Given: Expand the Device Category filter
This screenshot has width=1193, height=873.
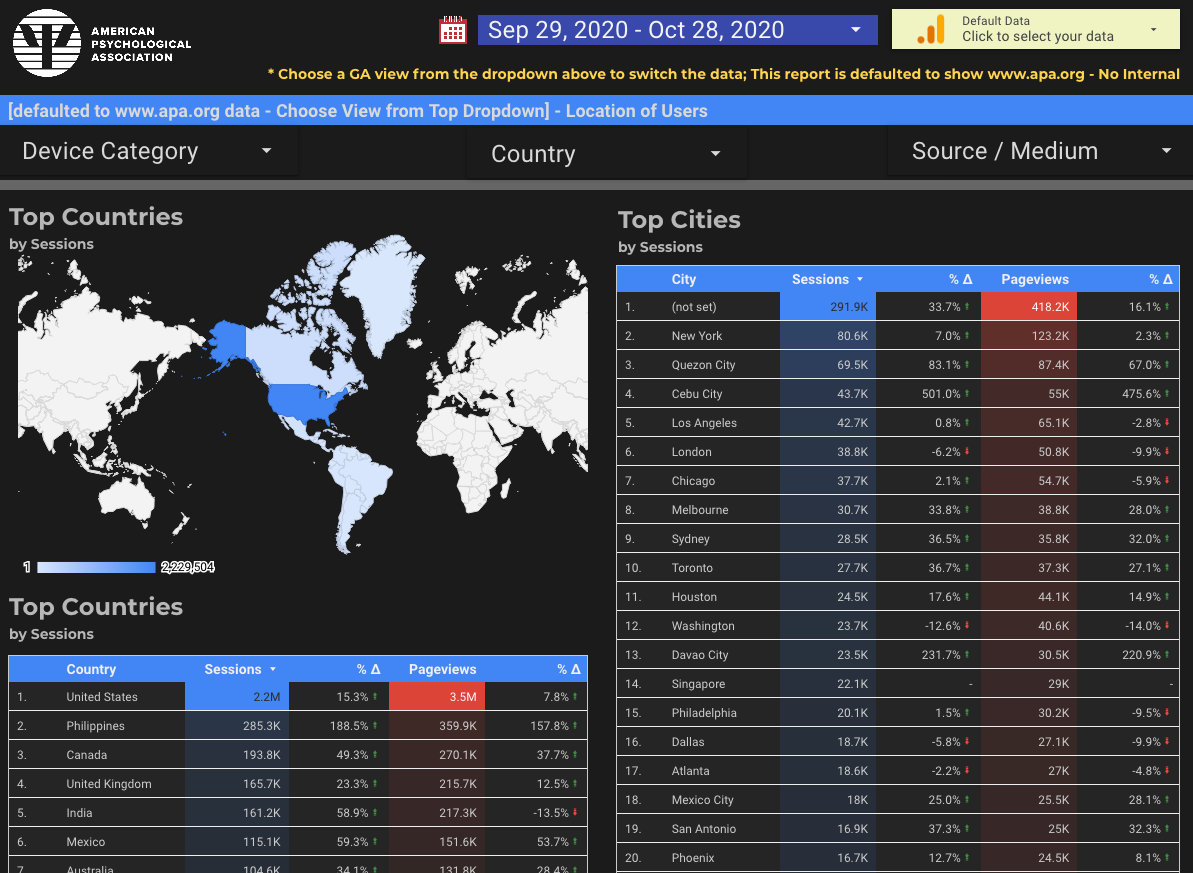Looking at the screenshot, I should click(x=148, y=151).
